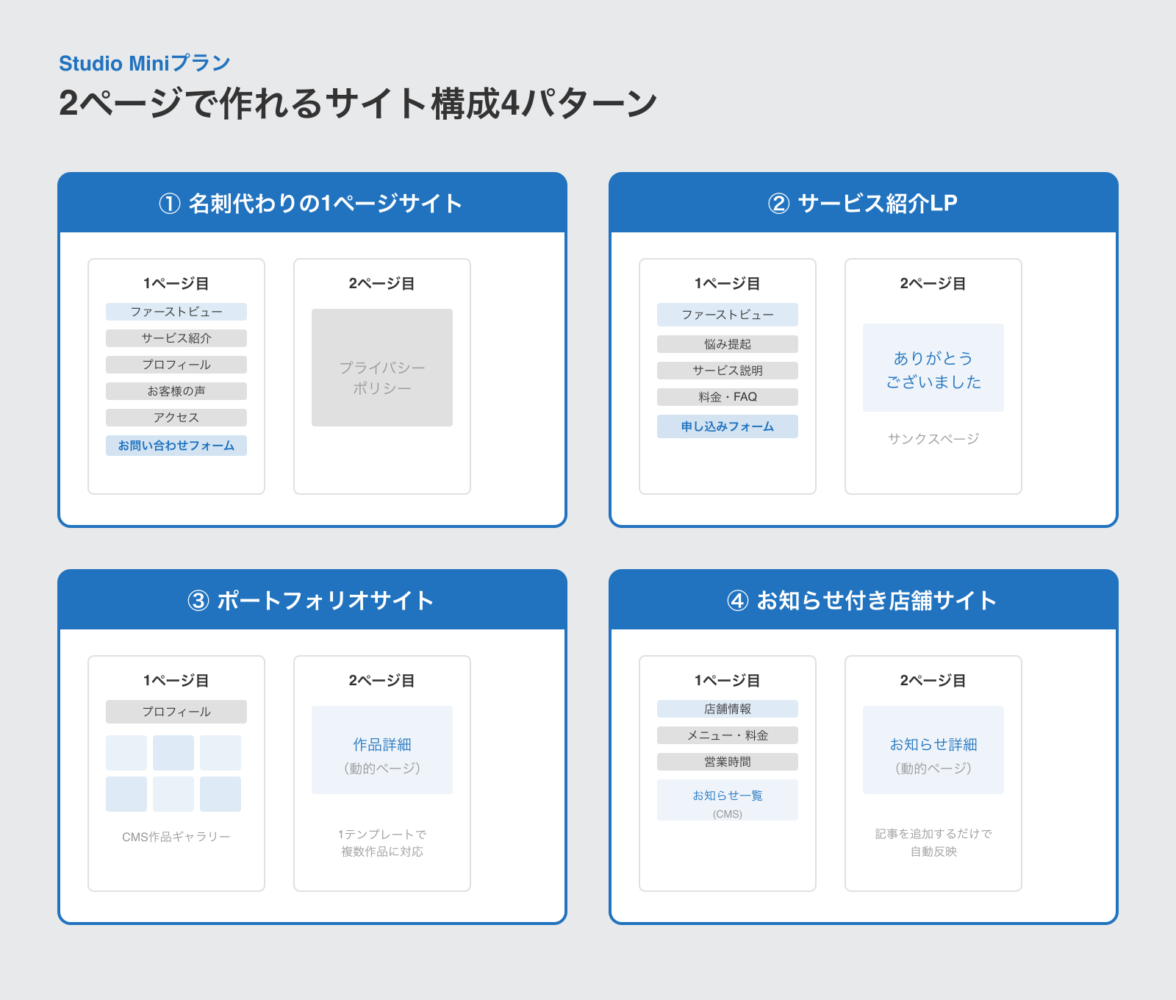Toggle the 営業時間 block in pattern ④
The height and width of the screenshot is (1000, 1176).
(x=727, y=761)
